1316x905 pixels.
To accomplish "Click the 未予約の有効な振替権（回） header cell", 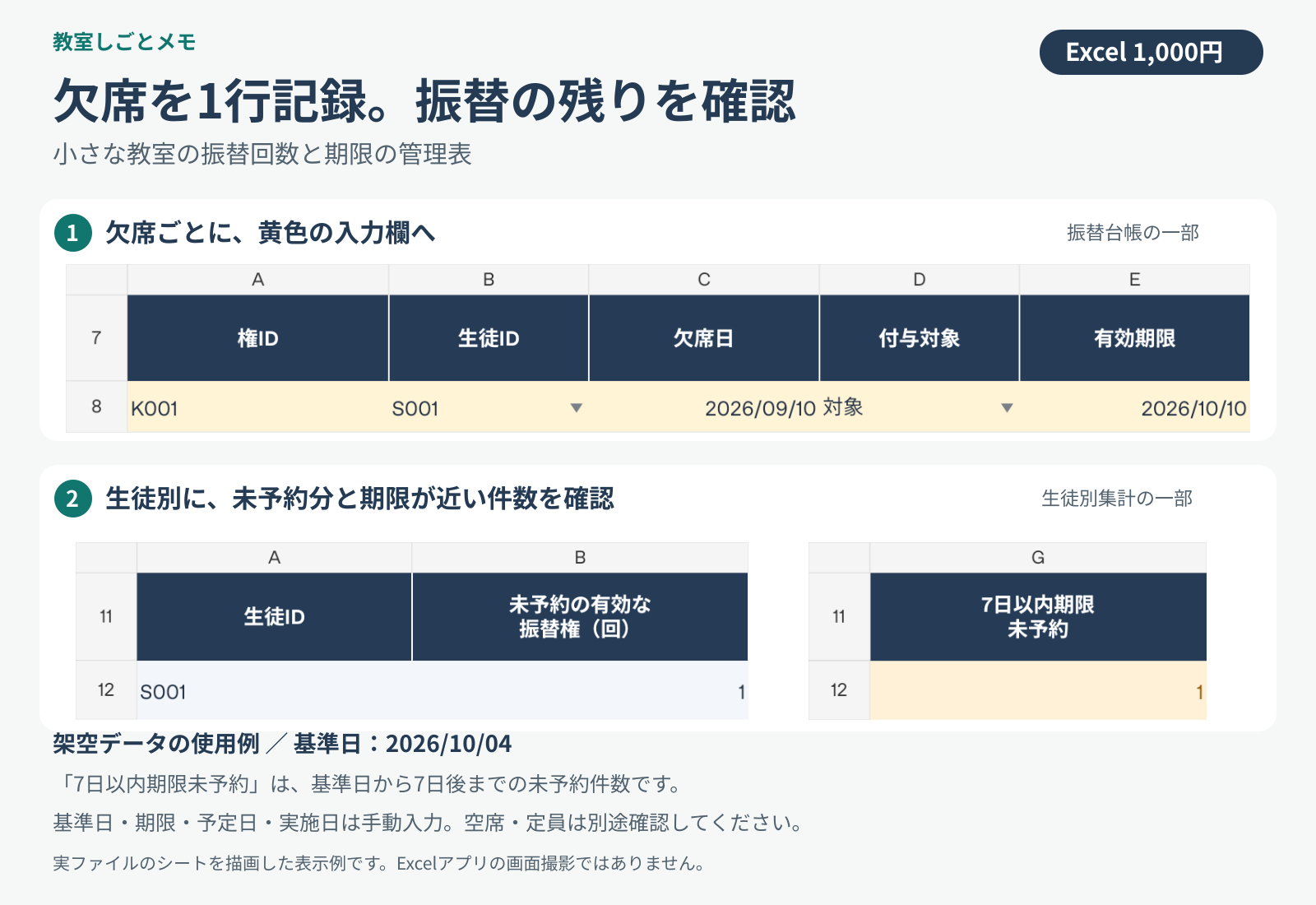I will [580, 616].
